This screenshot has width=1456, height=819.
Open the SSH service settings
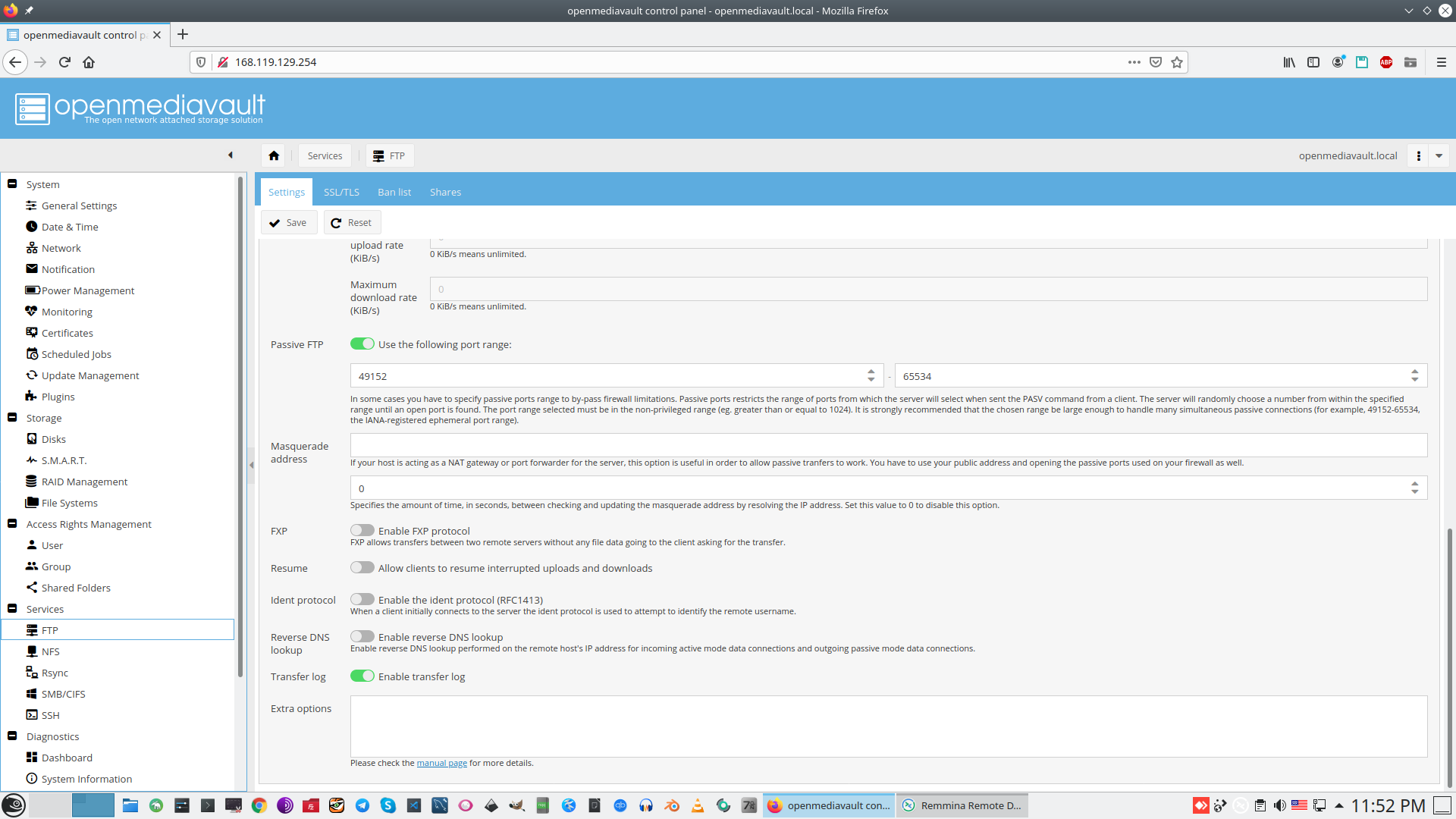pos(50,715)
